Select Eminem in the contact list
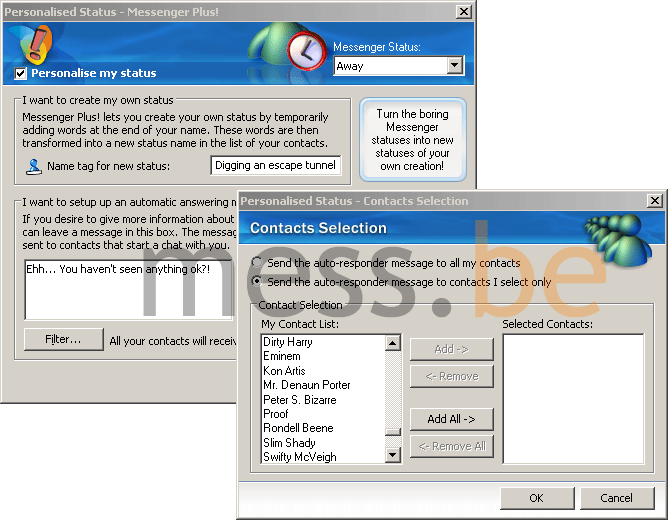The width and height of the screenshot is (668, 521). tap(282, 356)
